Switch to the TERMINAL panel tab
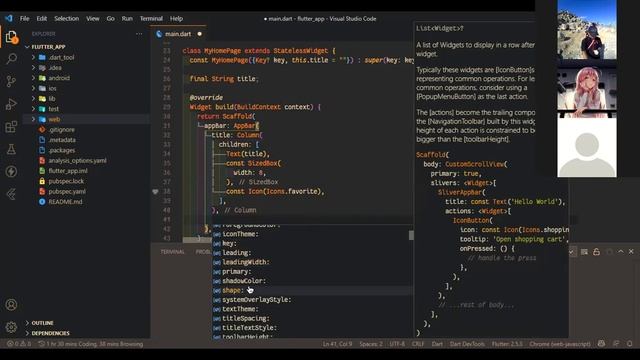The width and height of the screenshot is (640, 360). coord(172,252)
